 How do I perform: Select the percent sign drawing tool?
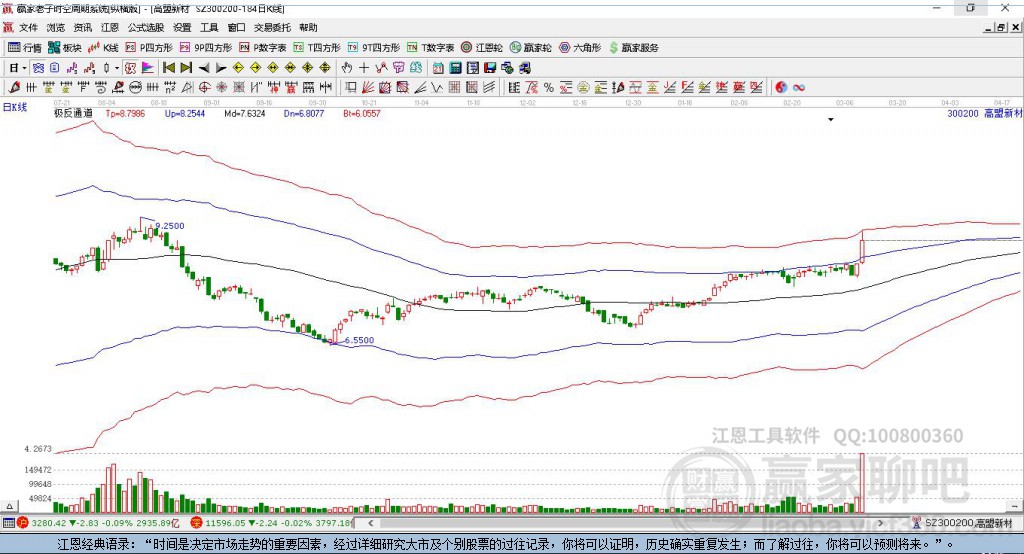(549, 87)
